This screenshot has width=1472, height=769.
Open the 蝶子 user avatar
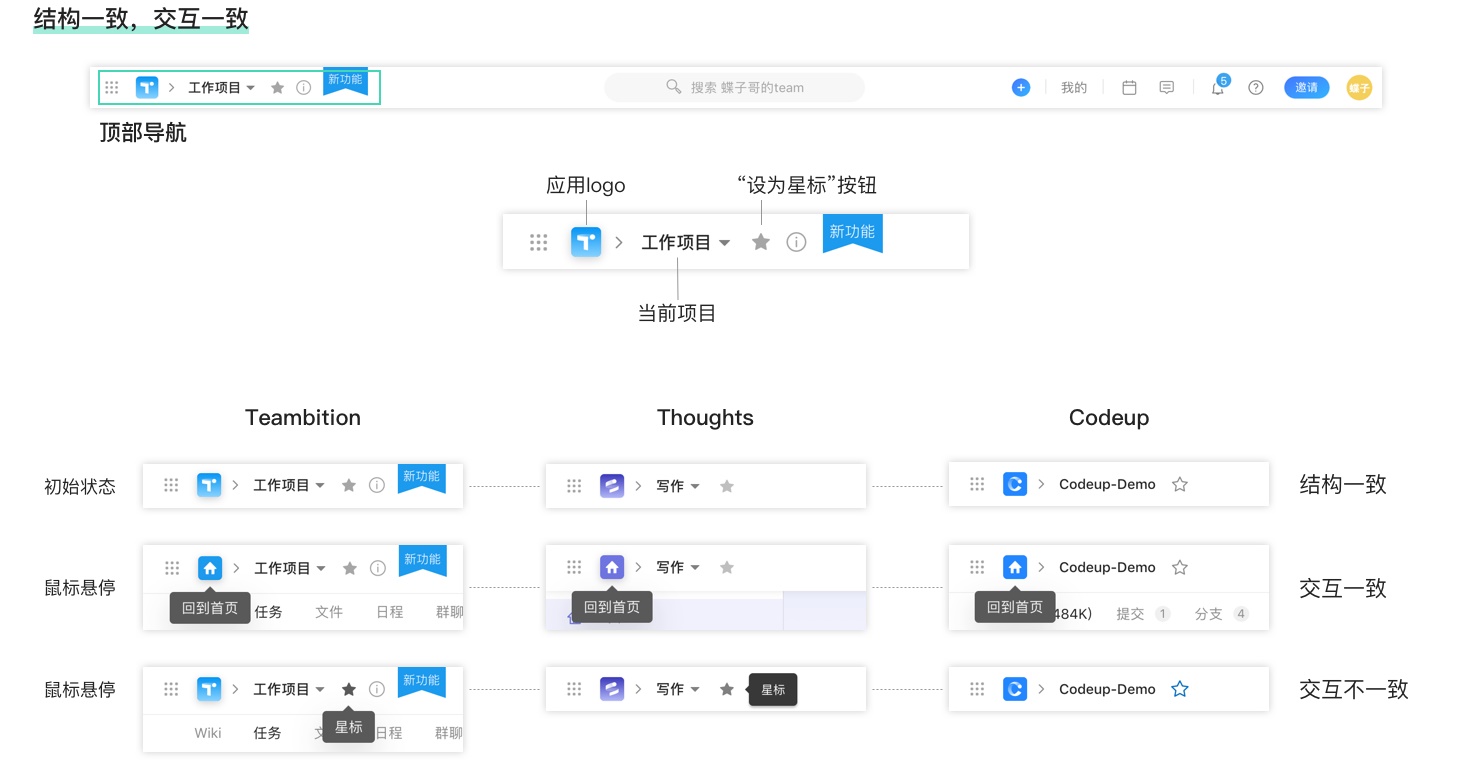(x=1359, y=88)
